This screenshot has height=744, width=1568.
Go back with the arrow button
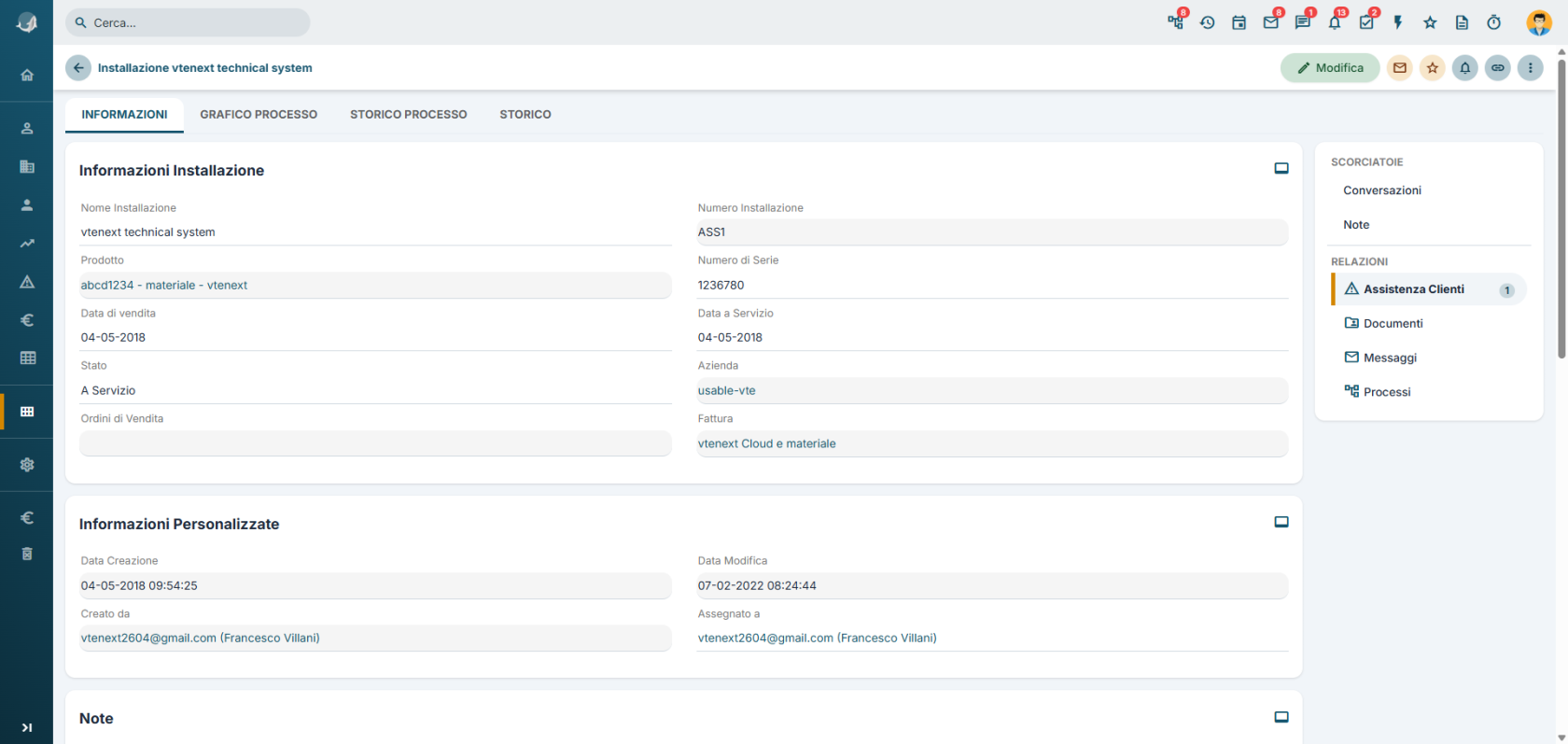pos(78,68)
